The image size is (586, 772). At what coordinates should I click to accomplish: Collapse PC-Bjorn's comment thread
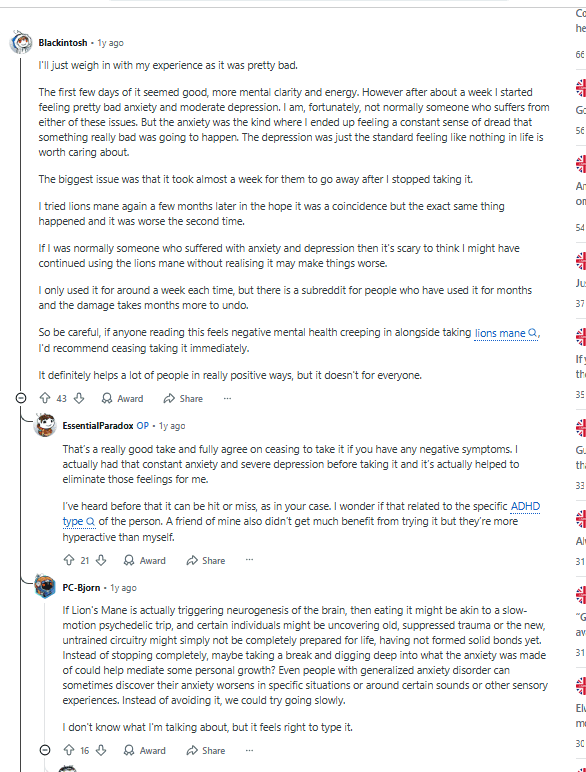pos(45,750)
